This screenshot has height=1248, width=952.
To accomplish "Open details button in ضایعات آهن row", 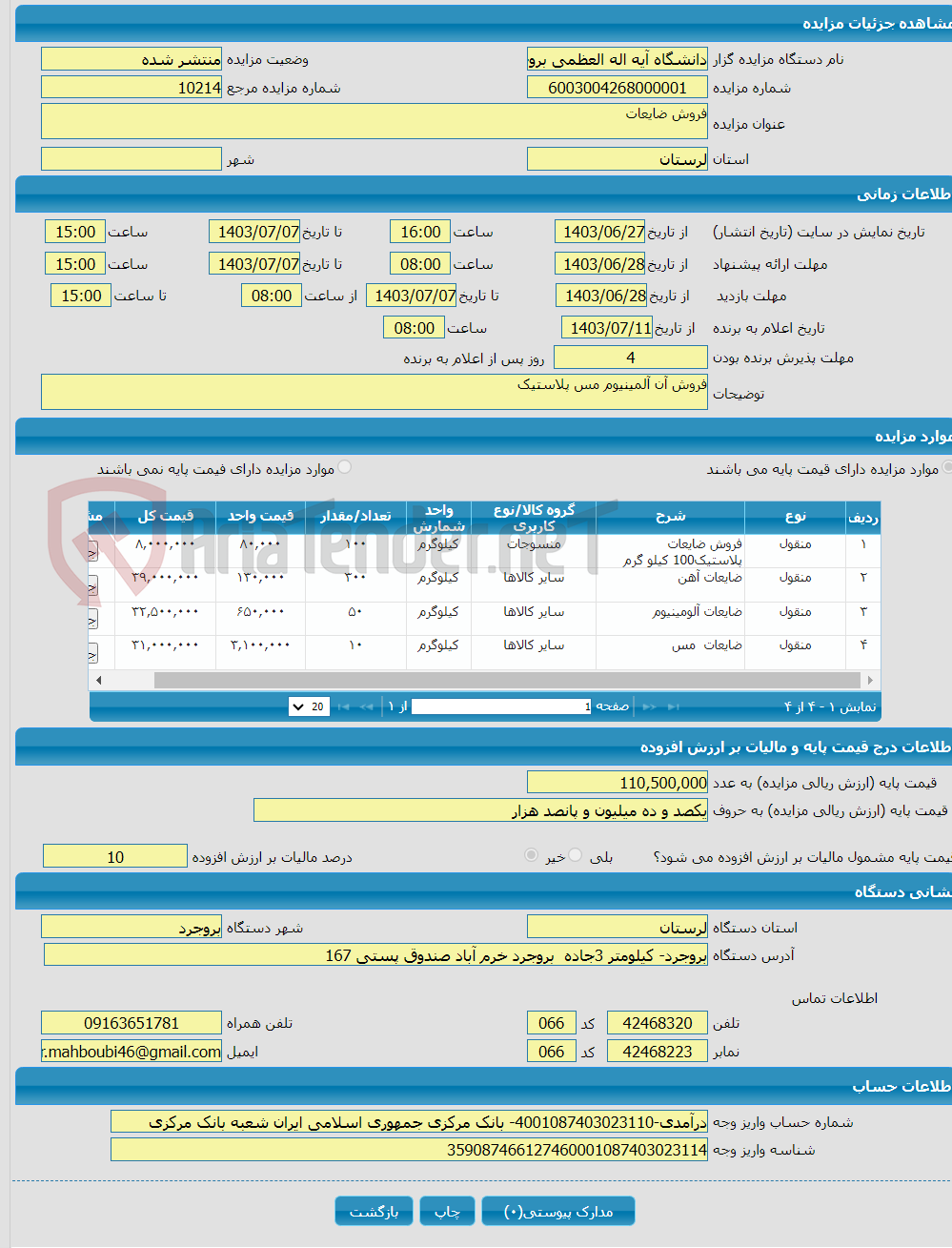I will coord(92,584).
